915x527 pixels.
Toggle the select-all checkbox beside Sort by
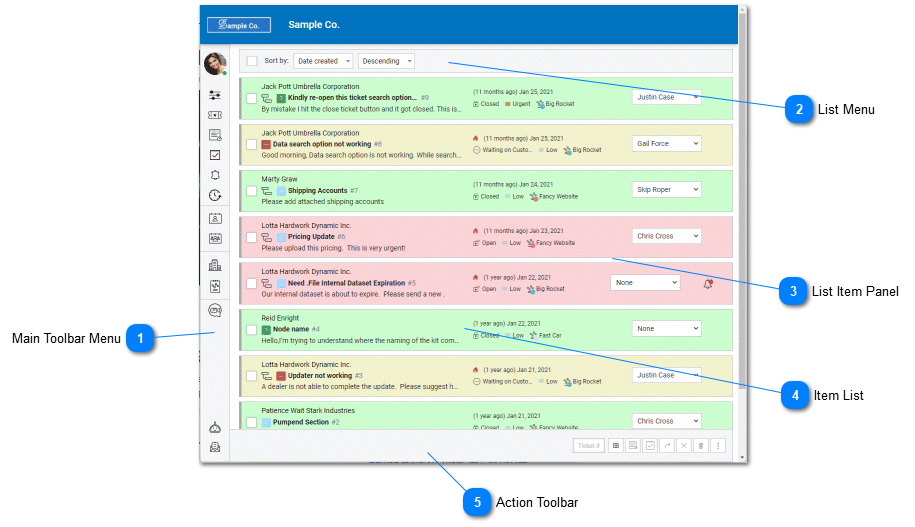click(252, 61)
